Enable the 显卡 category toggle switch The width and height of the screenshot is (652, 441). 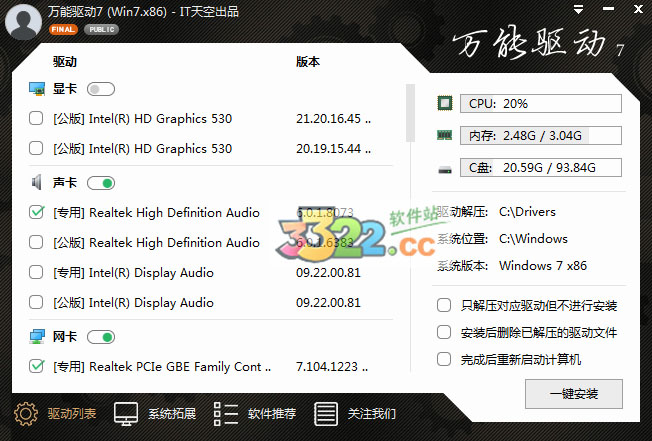coord(101,89)
